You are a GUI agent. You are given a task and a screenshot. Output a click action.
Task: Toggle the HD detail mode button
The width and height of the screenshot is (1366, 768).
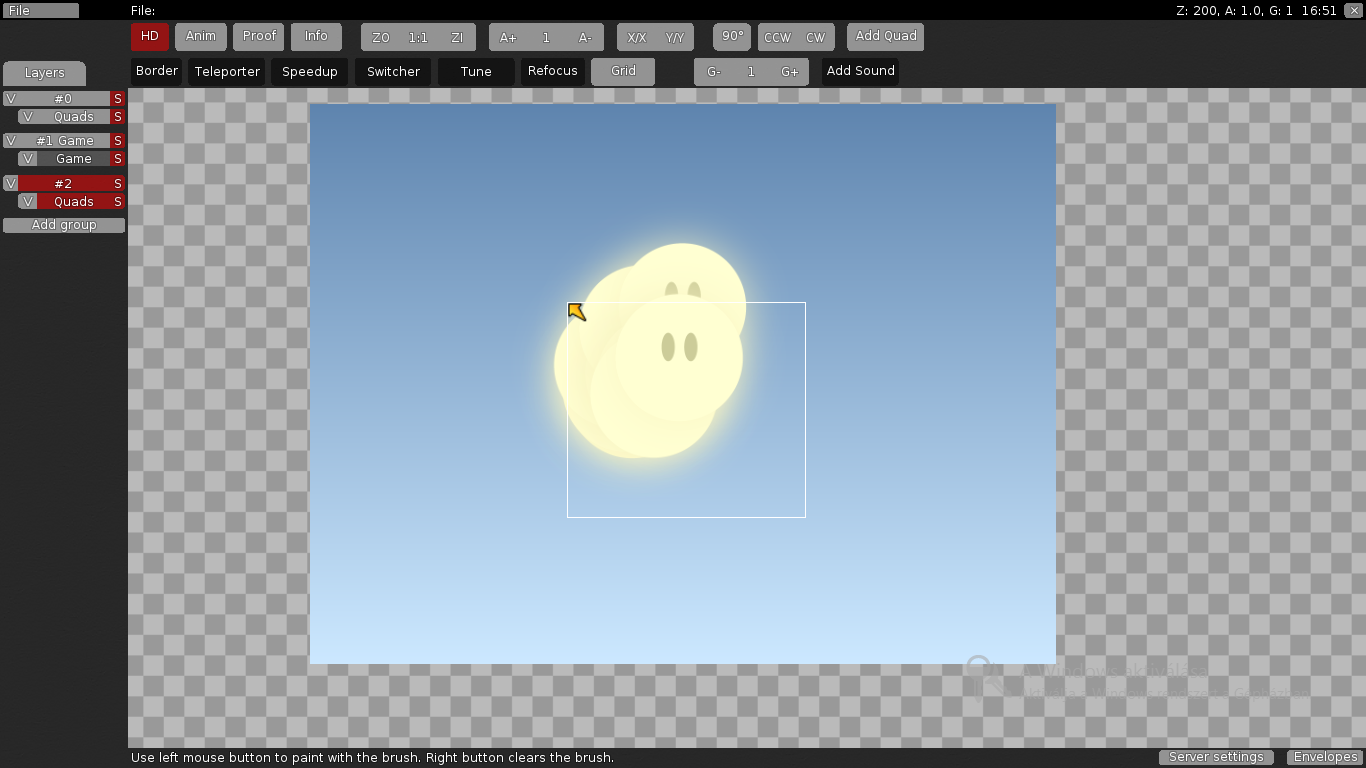[x=150, y=37]
